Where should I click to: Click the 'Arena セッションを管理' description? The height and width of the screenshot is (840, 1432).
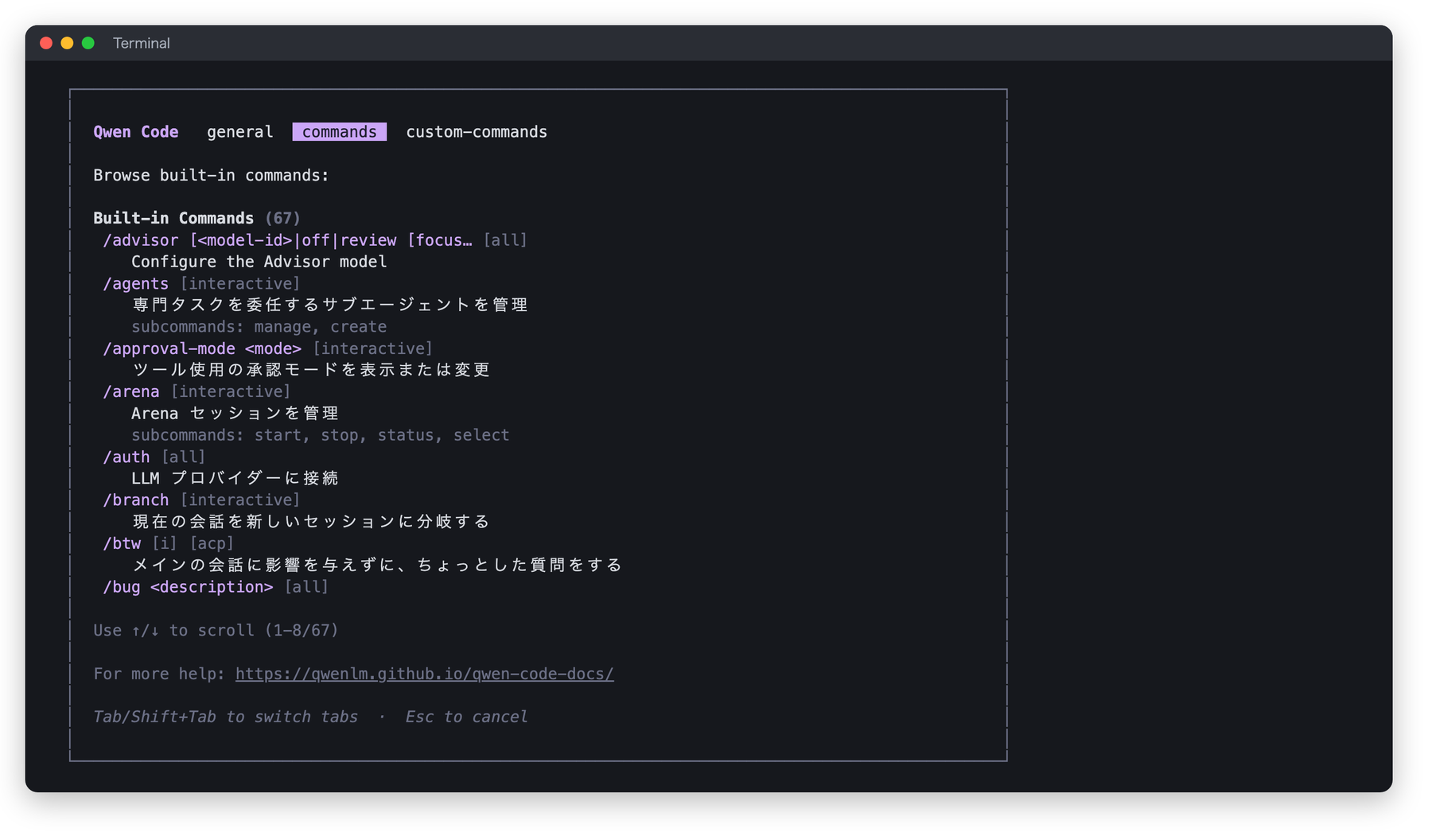pyautogui.click(x=235, y=414)
